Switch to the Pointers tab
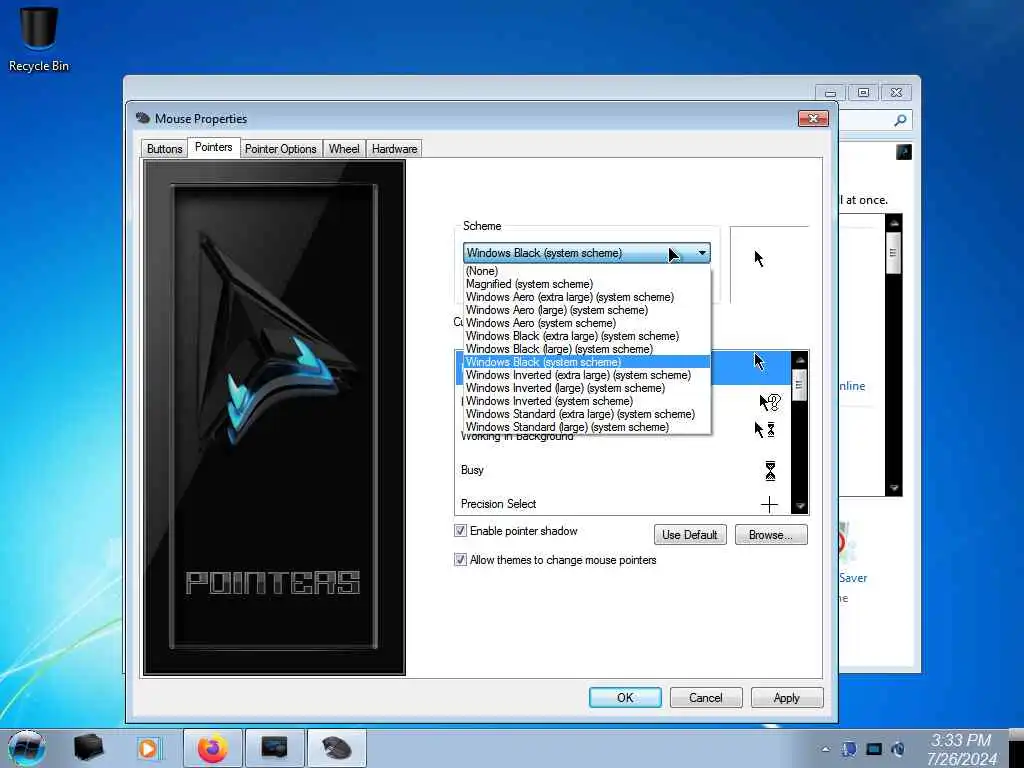 click(214, 147)
